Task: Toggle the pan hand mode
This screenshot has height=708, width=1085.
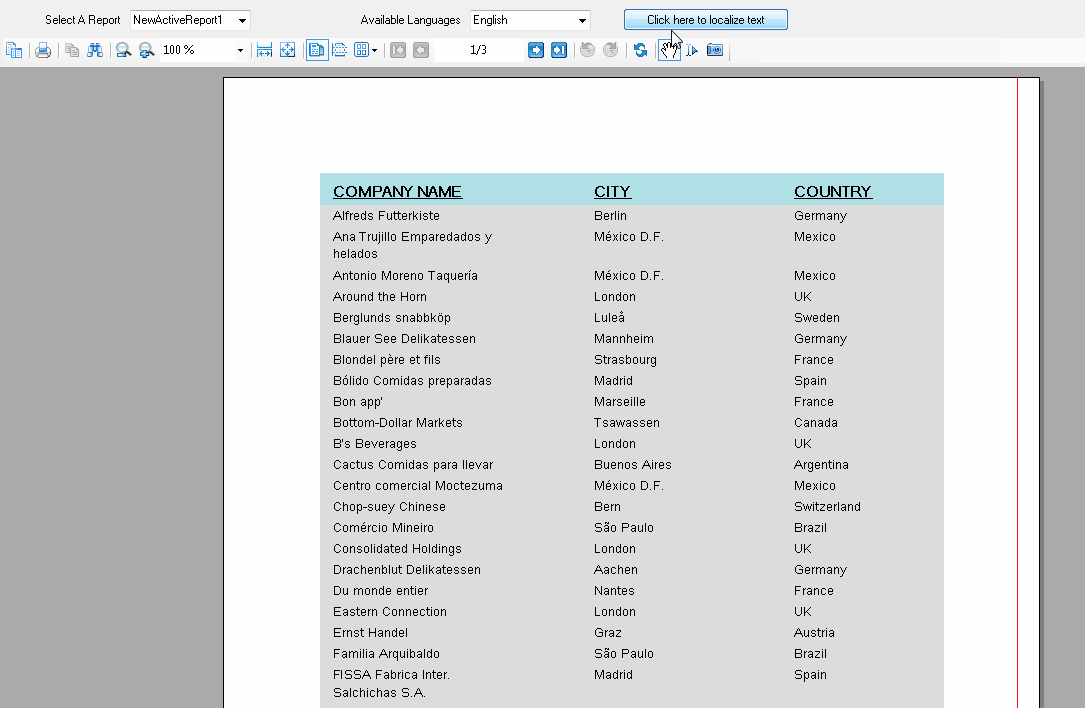Action: [669, 50]
